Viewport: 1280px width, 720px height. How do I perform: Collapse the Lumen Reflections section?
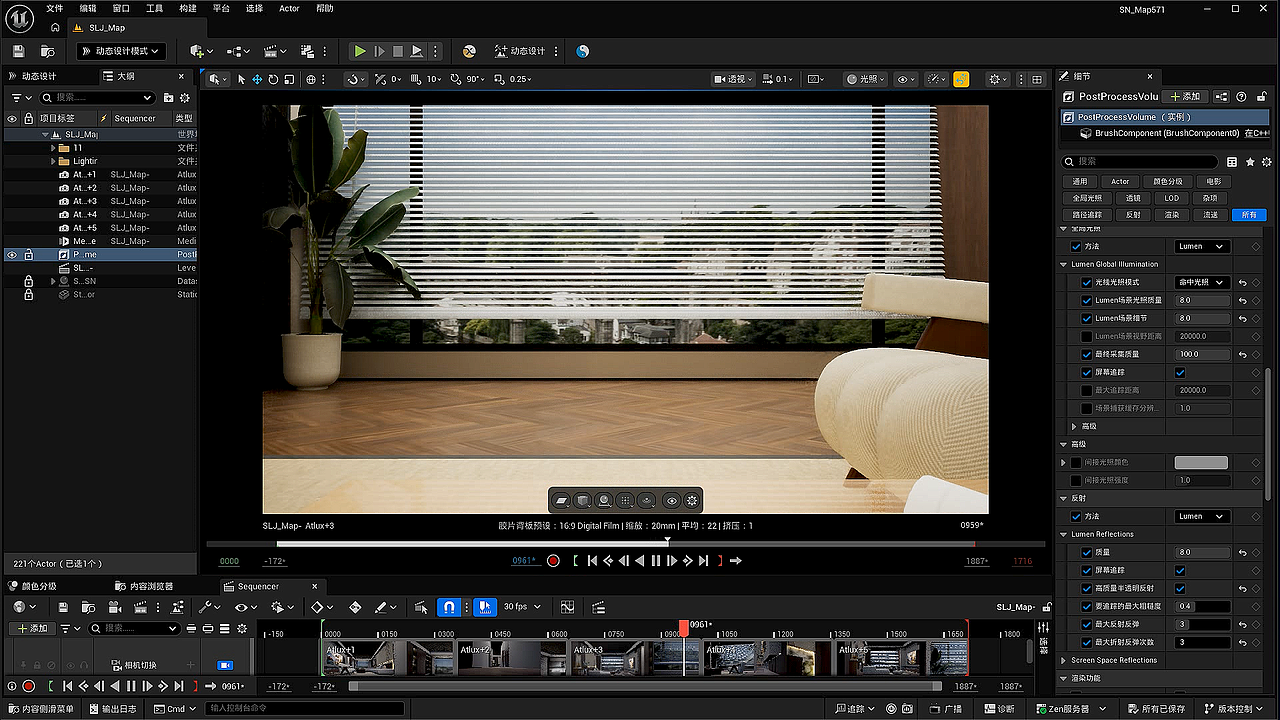point(1063,534)
